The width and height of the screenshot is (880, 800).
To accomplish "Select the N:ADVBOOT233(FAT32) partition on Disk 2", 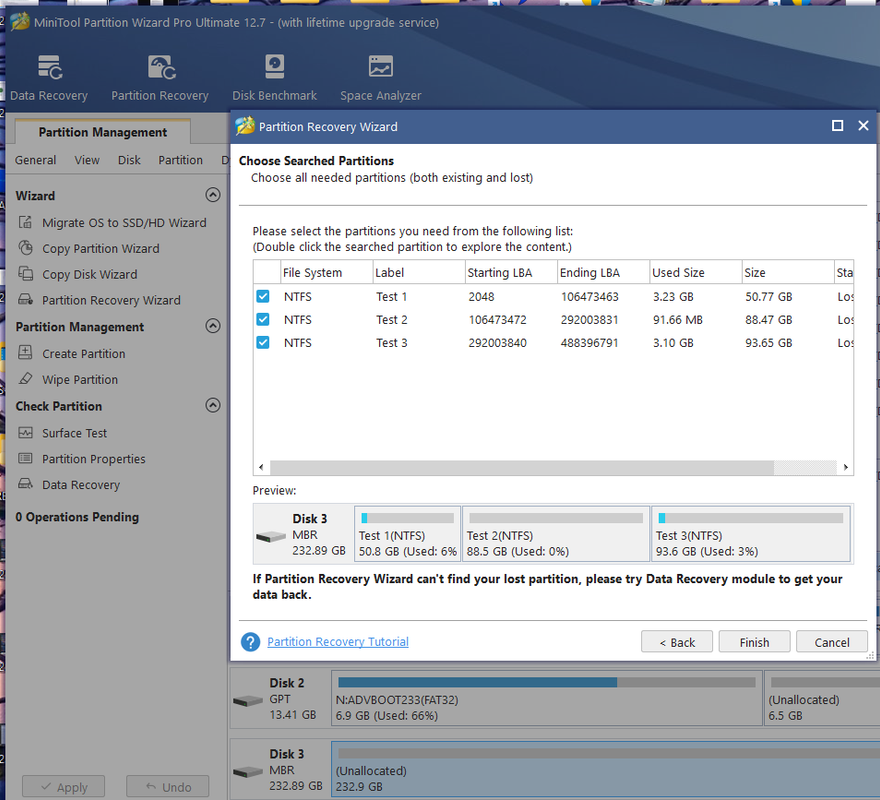I will [547, 698].
